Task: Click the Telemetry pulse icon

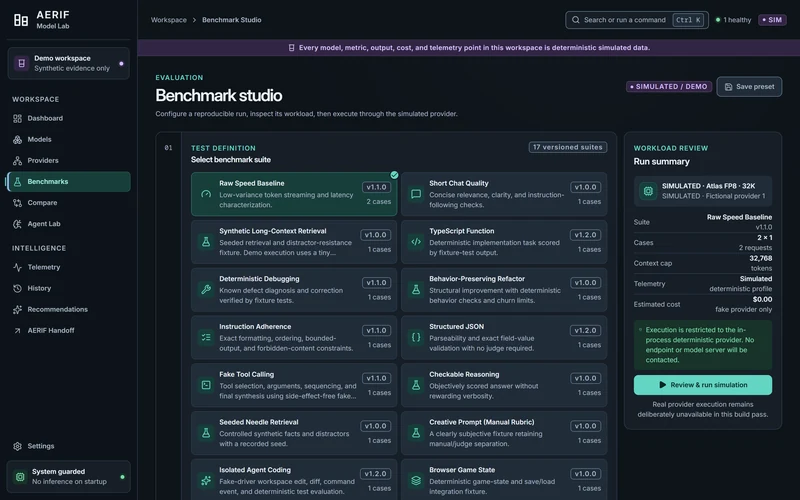Action: [17, 267]
